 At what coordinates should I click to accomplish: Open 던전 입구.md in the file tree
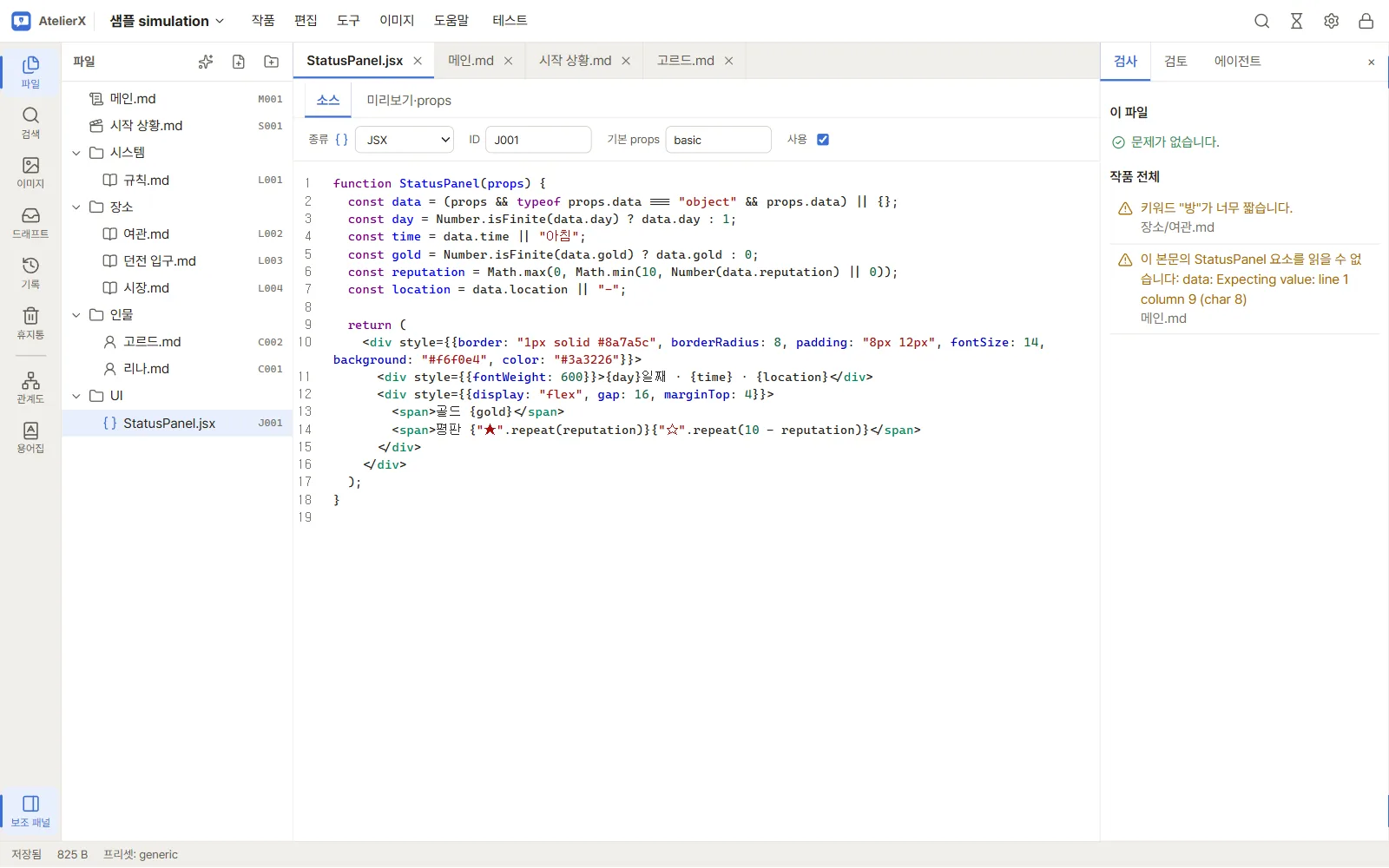177,261
